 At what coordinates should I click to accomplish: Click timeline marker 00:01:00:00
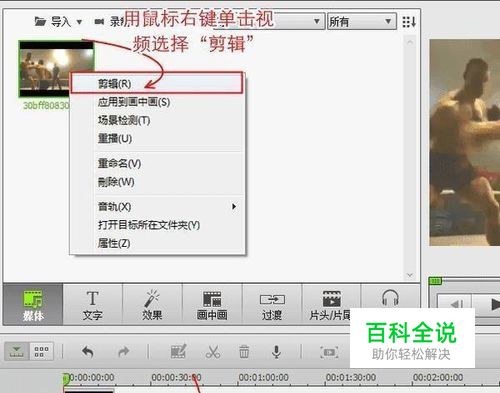[x=263, y=377]
